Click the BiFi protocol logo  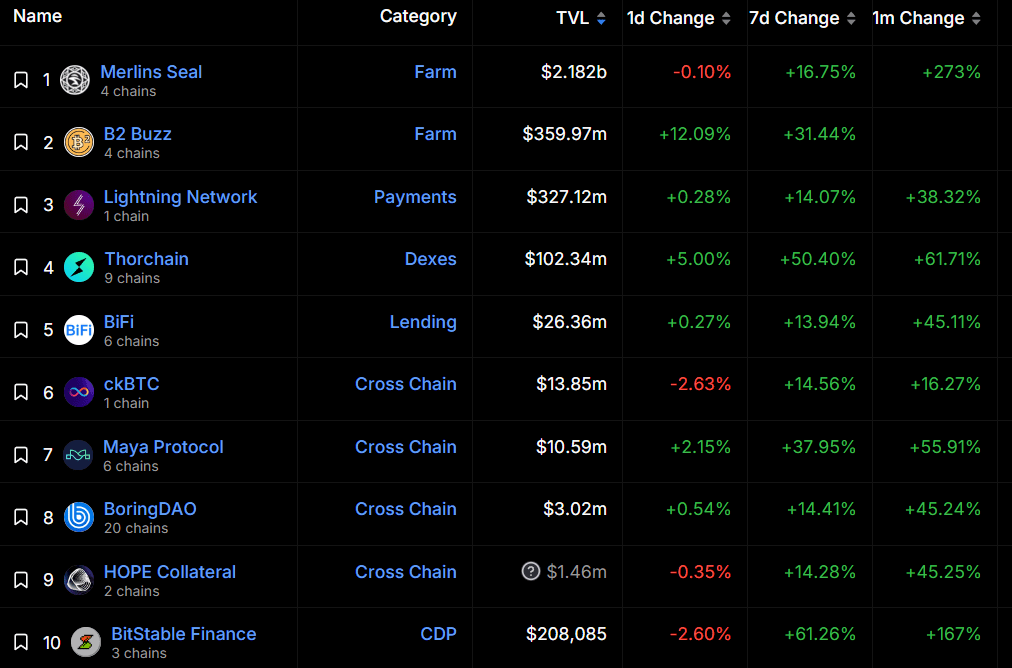79,330
